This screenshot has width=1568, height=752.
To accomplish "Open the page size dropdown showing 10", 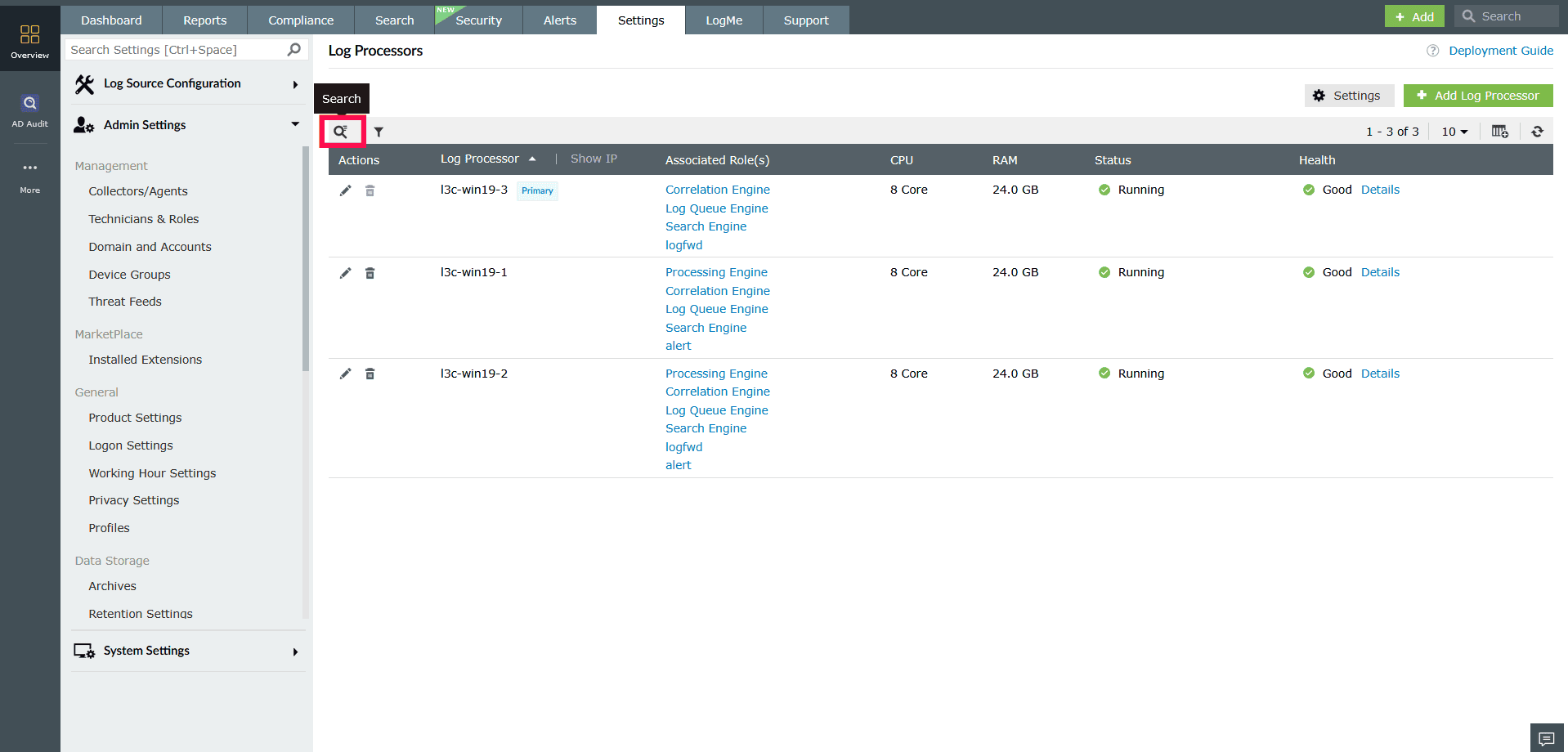I will point(1454,131).
